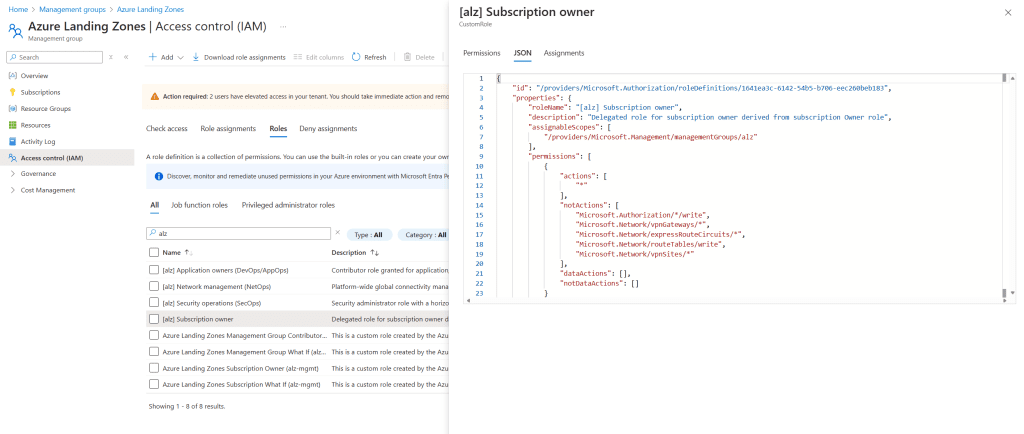Click the Activity Log icon
This screenshot has height=434, width=1024.
(x=13, y=141)
